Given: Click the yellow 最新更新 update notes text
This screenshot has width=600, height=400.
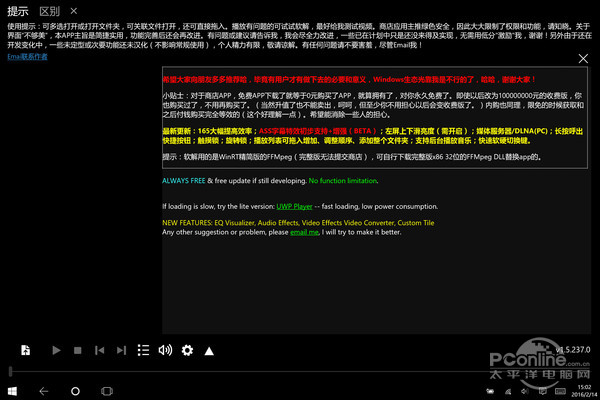Looking at the screenshot, I should tap(373, 136).
